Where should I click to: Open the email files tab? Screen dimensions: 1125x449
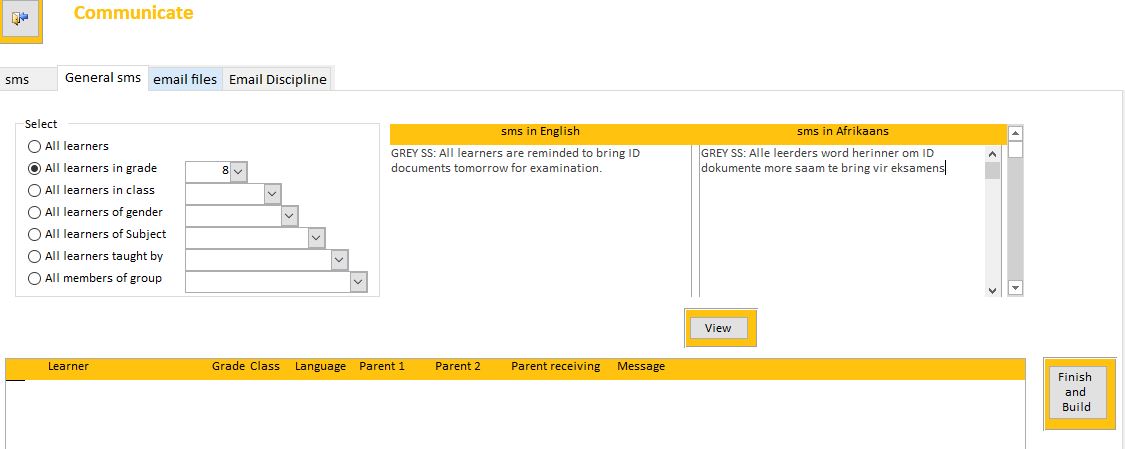pyautogui.click(x=185, y=80)
